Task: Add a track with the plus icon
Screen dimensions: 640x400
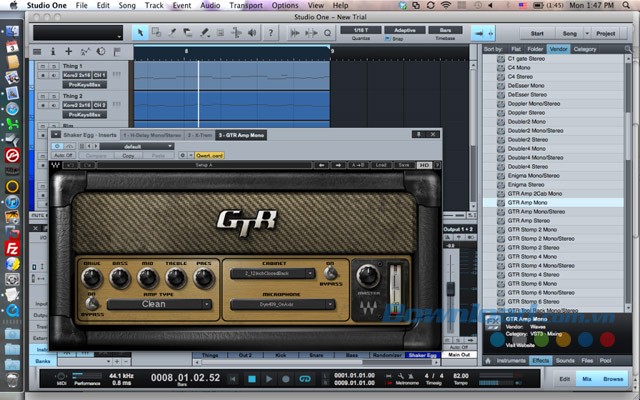Action: (x=69, y=51)
